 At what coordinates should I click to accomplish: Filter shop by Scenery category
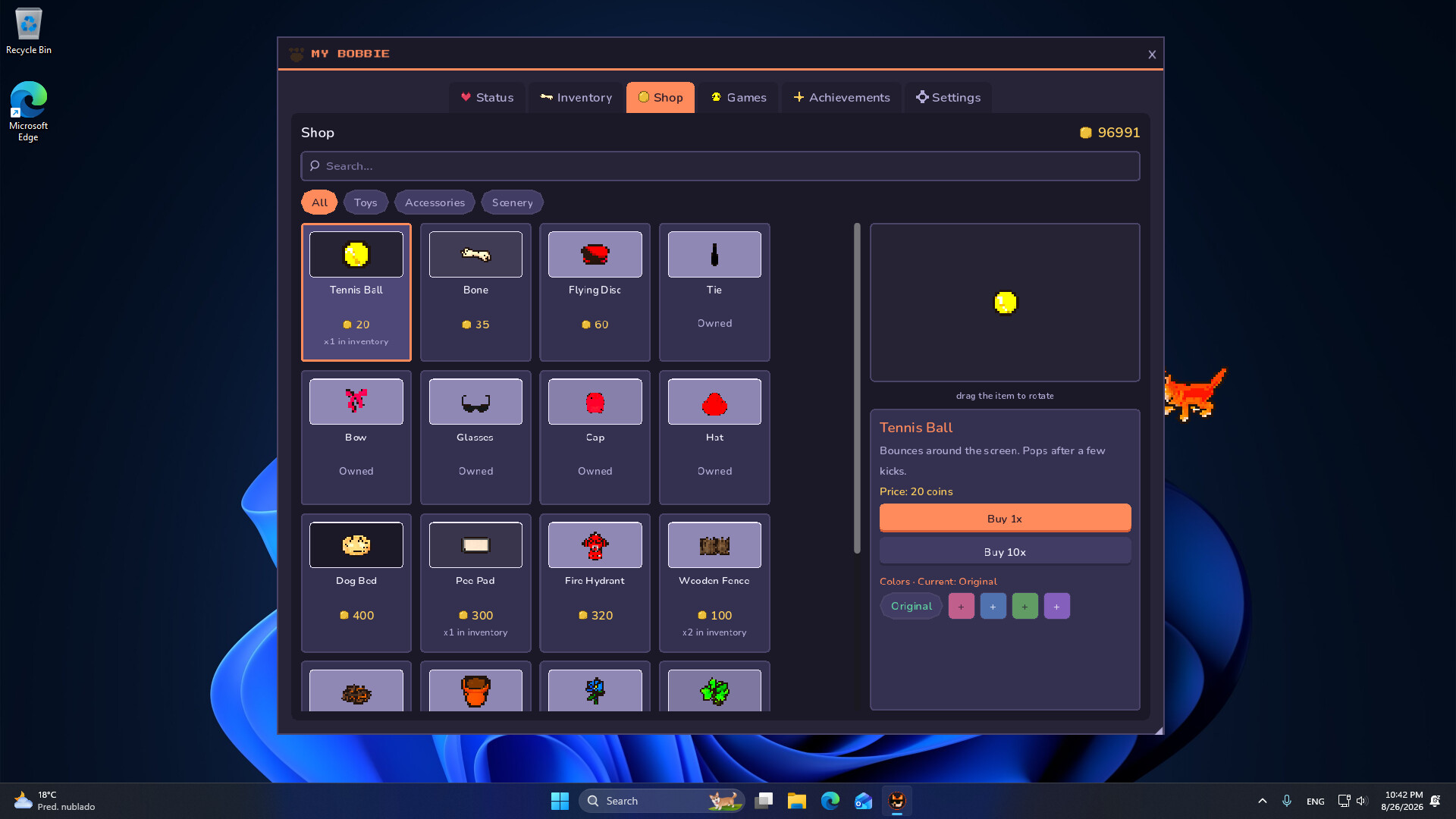(x=512, y=202)
